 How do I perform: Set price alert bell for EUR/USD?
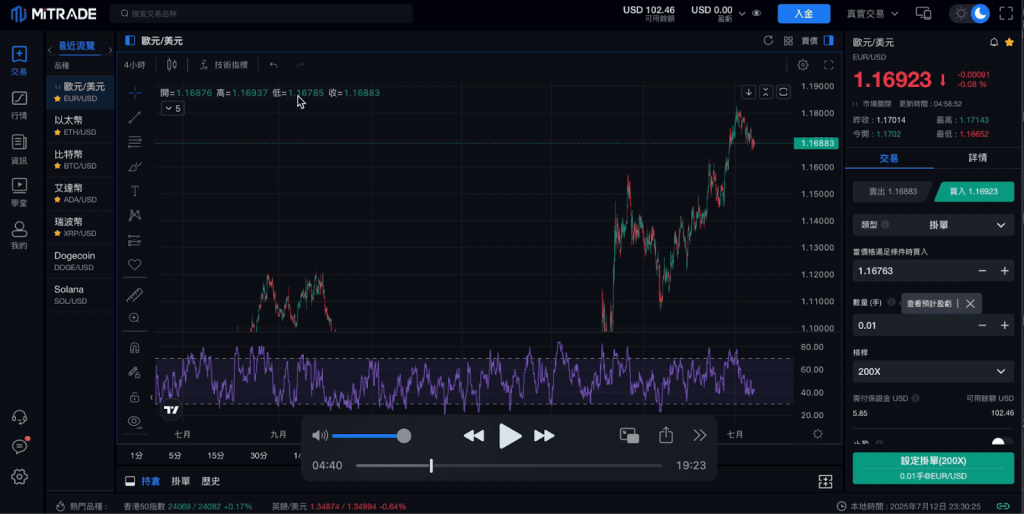tap(994, 42)
